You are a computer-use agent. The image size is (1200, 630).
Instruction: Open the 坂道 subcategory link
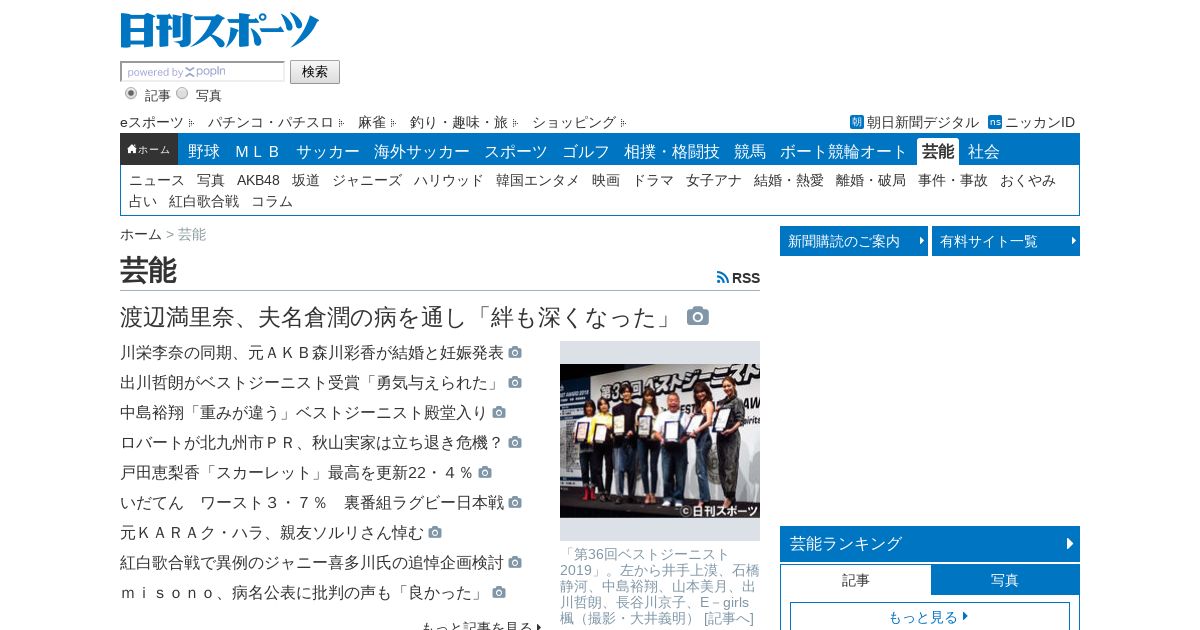306,180
